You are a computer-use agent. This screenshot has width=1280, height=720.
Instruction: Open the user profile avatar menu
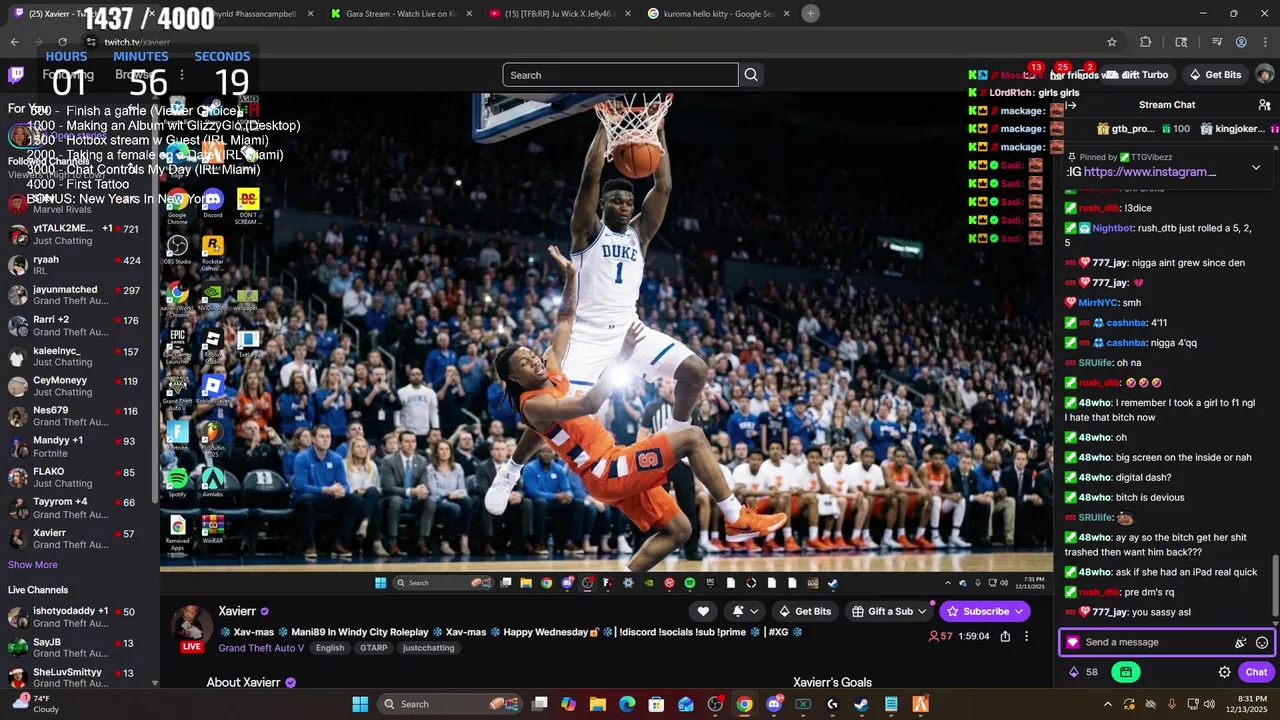click(1264, 75)
